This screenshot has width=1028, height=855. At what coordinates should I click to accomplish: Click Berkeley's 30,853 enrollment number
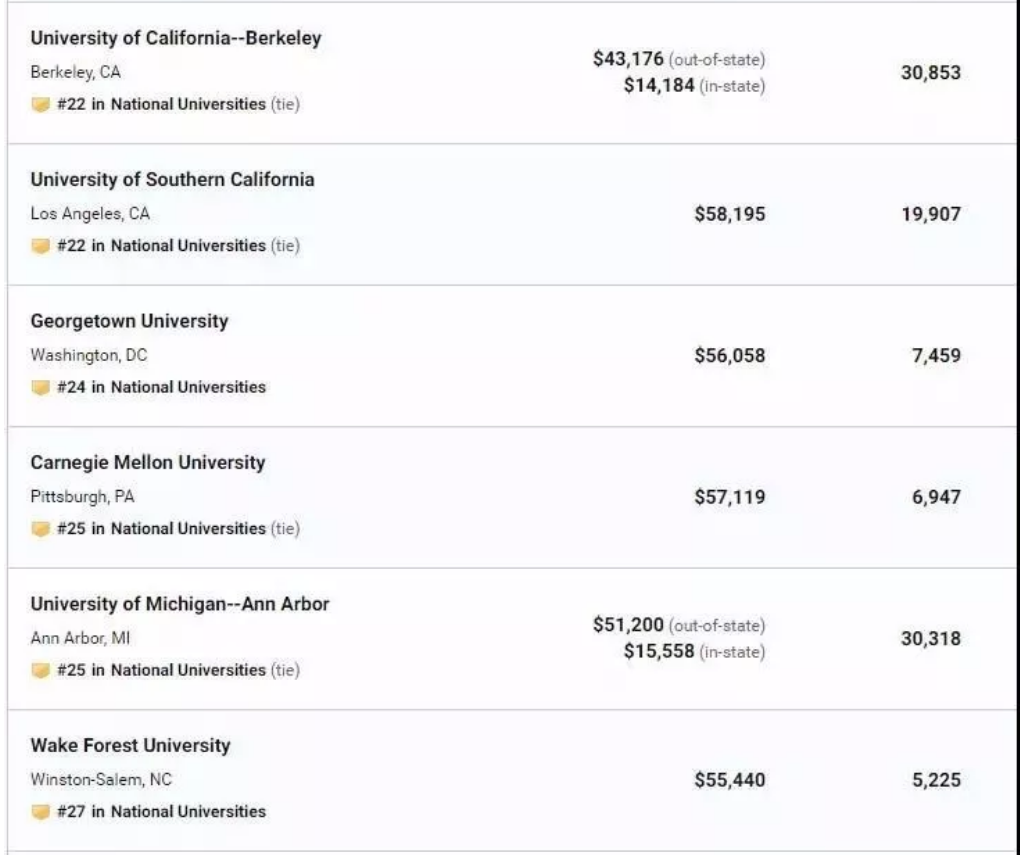(x=930, y=73)
